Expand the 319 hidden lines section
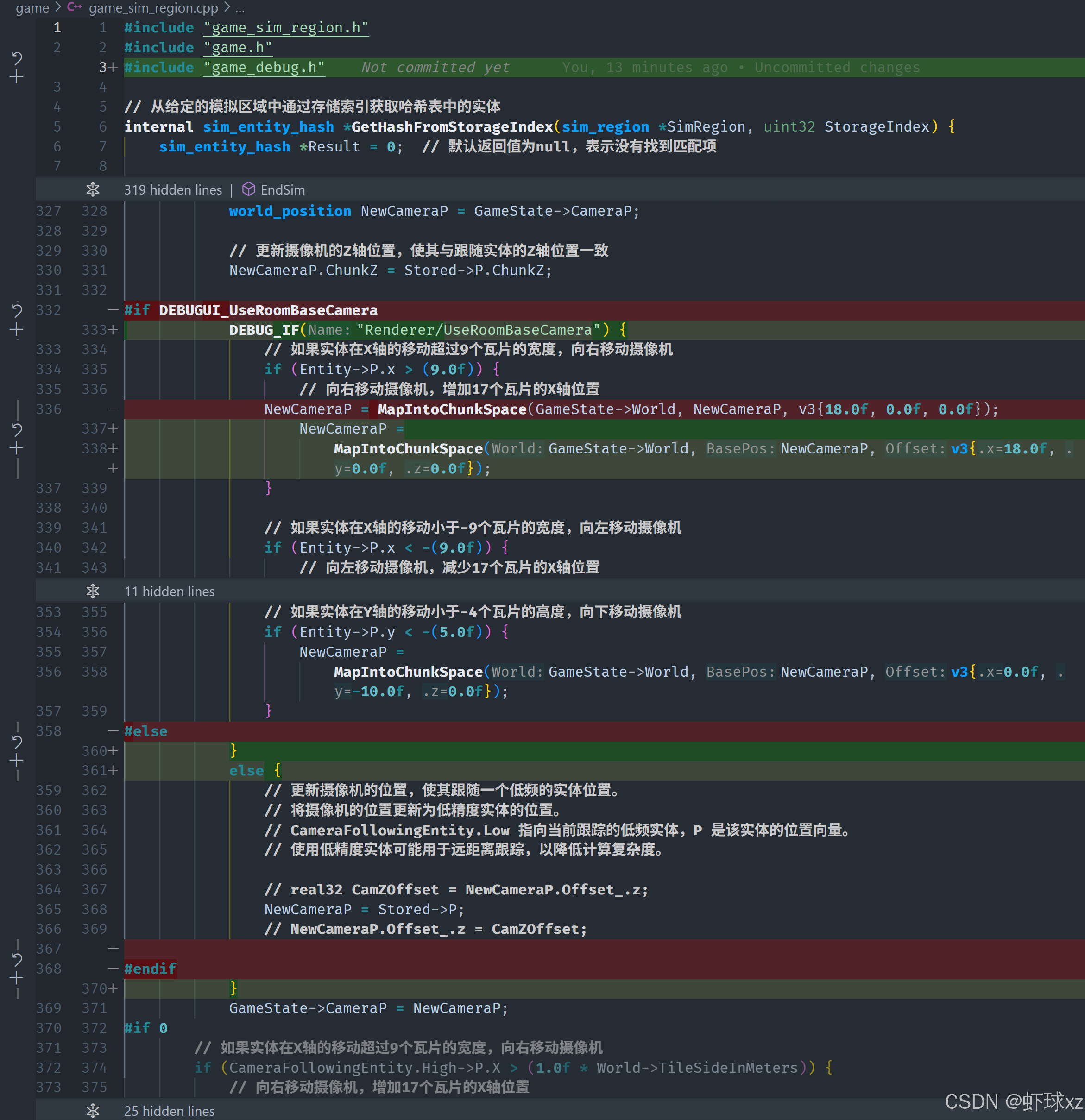The width and height of the screenshot is (1085, 1120). click(x=93, y=190)
